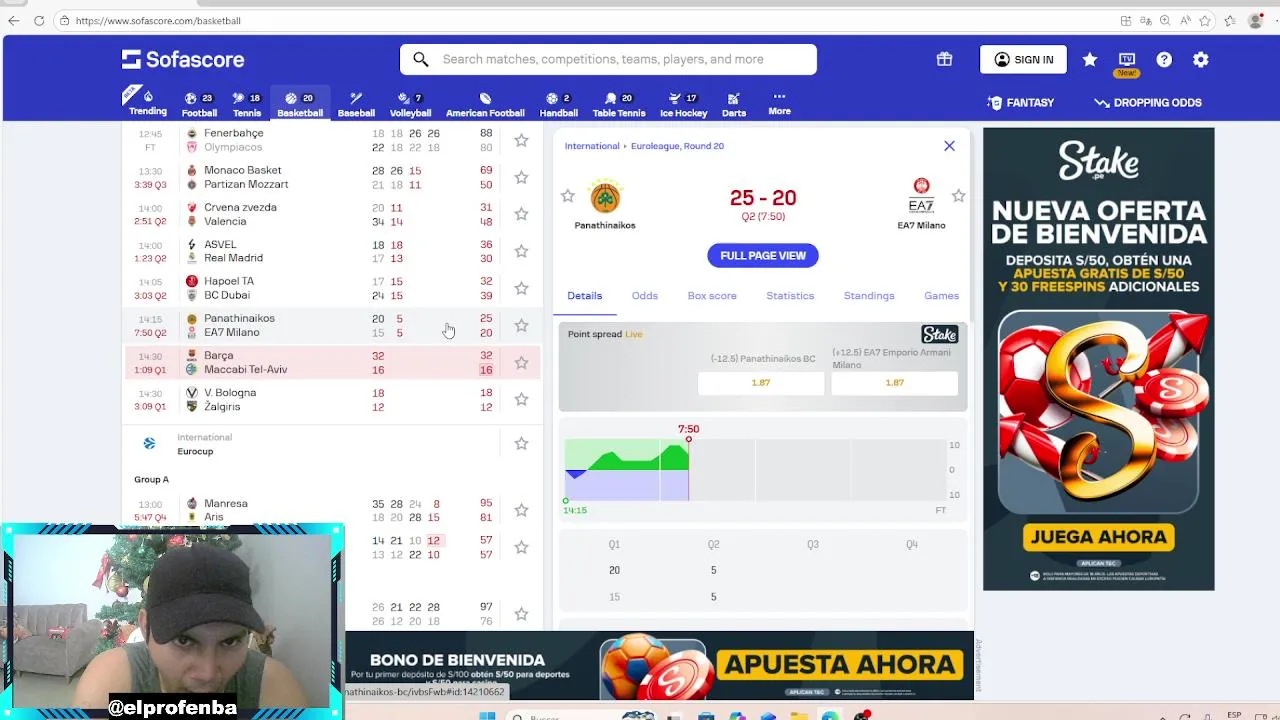Select the Standings tab
Image resolution: width=1280 pixels, height=720 pixels.
(x=869, y=296)
